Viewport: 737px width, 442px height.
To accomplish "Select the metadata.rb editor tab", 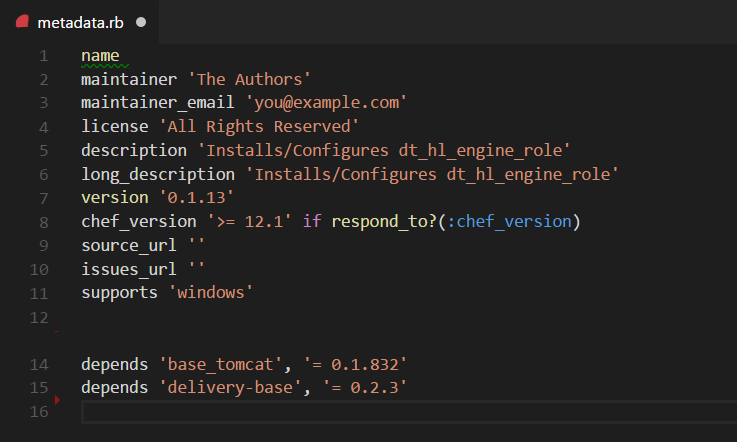I will (80, 22).
